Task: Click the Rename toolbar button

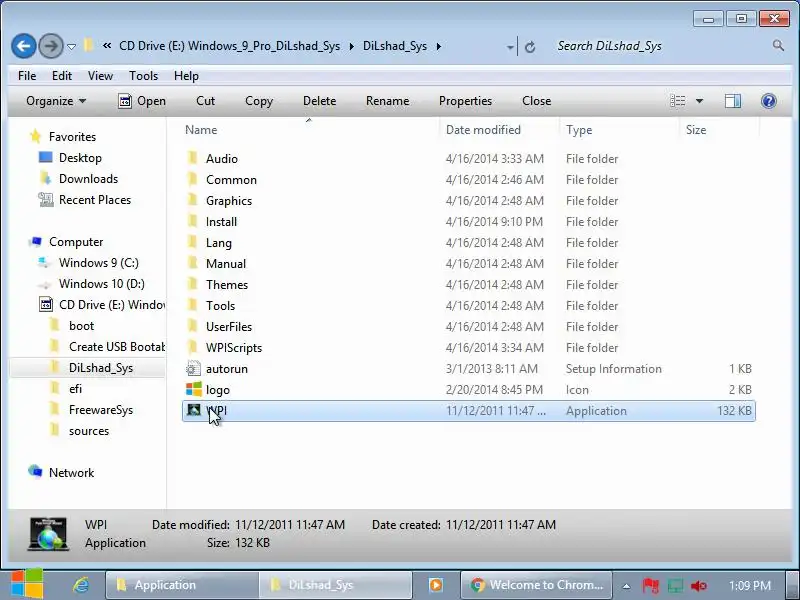Action: [x=387, y=101]
